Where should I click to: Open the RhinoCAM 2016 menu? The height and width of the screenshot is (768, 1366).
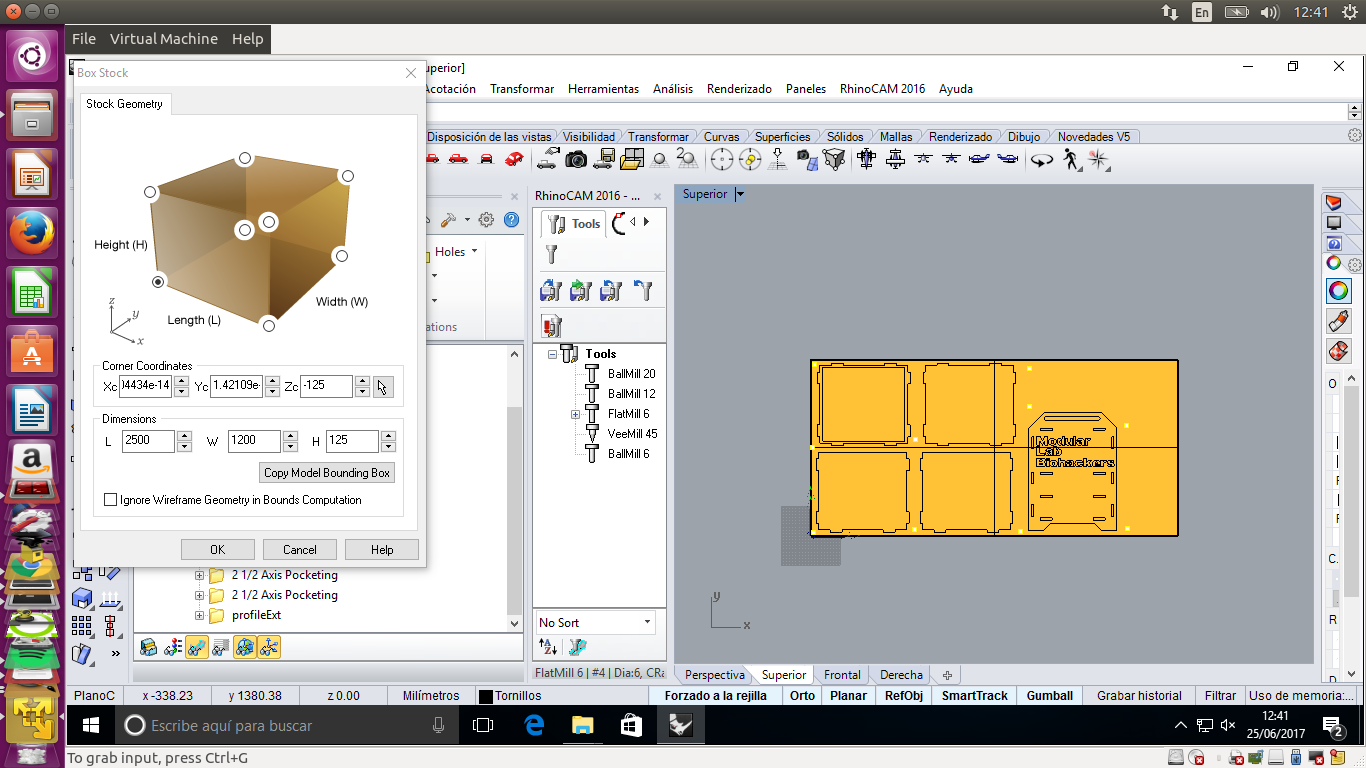pos(882,89)
